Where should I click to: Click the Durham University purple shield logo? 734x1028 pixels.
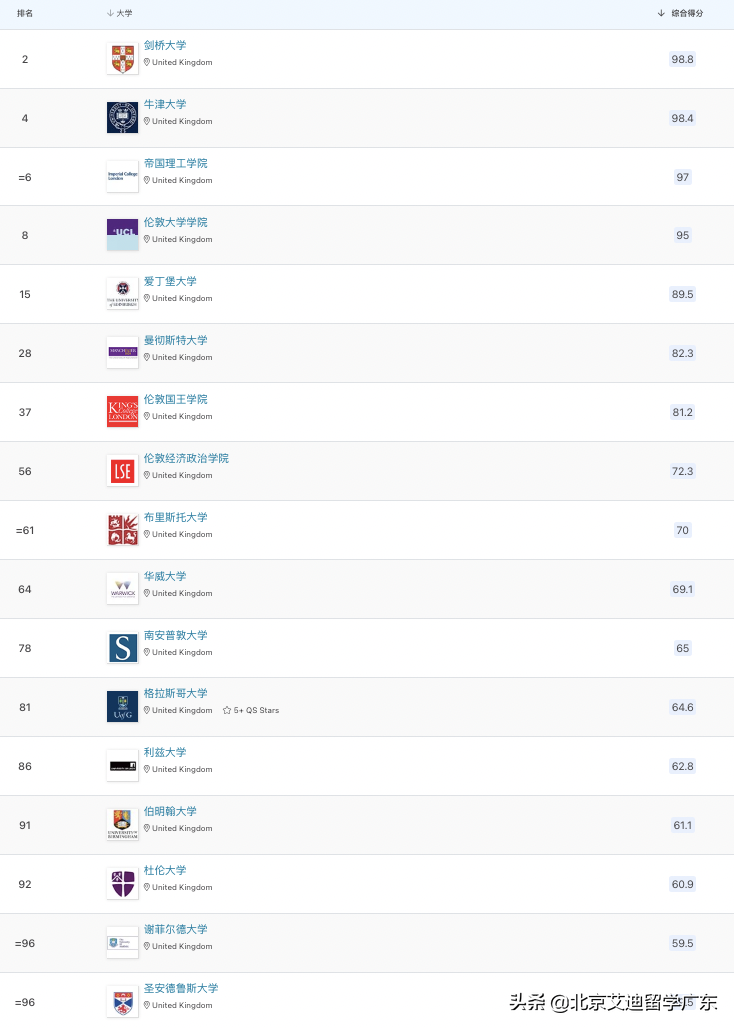pyautogui.click(x=122, y=884)
